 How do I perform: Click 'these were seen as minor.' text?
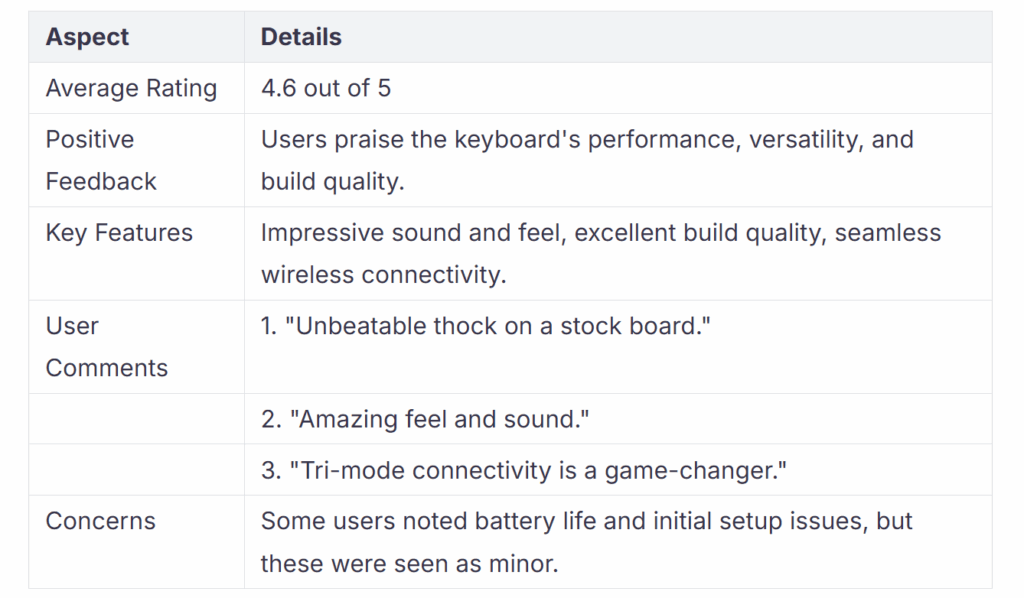409,564
